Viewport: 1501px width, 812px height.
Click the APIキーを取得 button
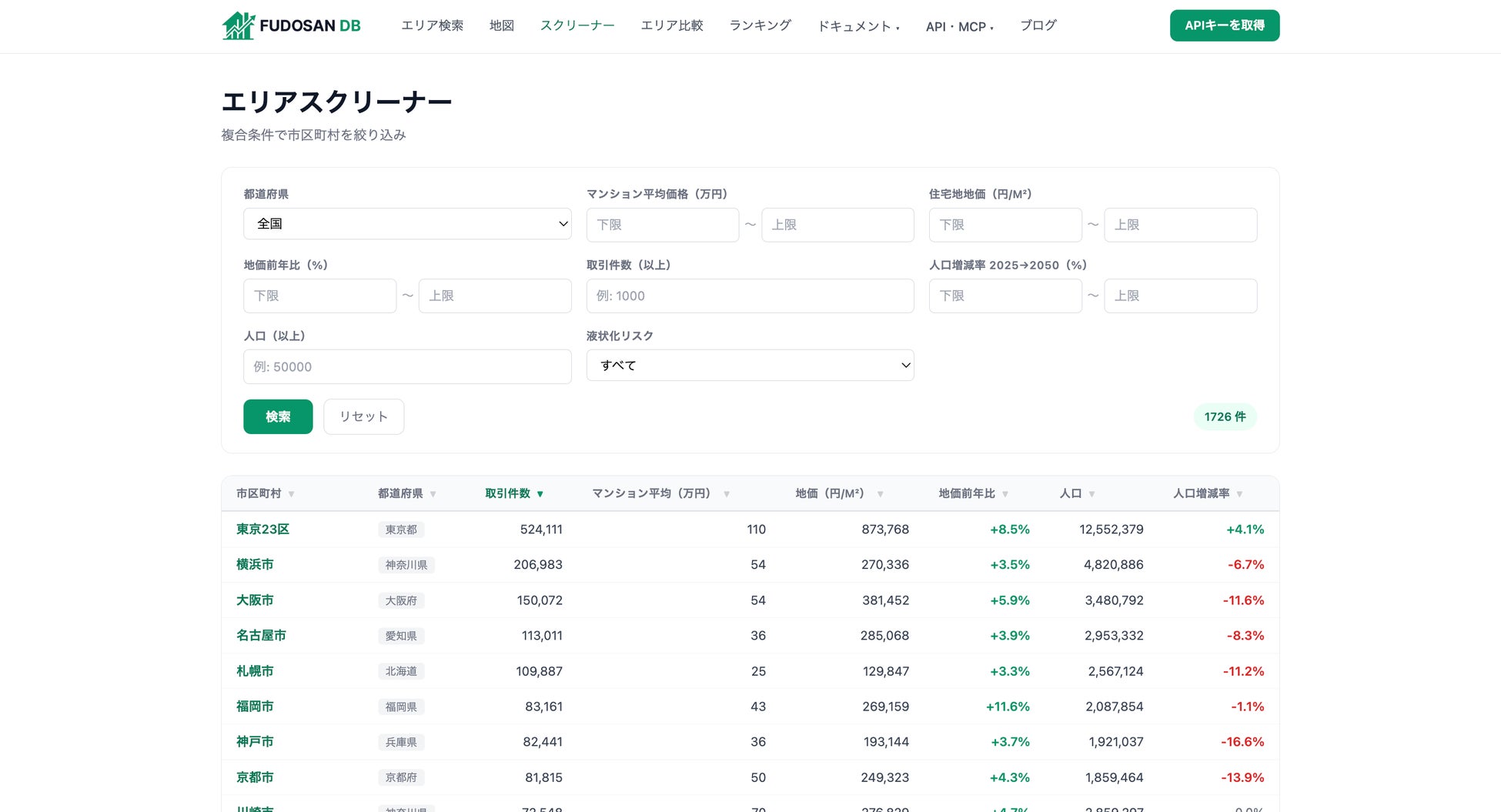(1224, 25)
